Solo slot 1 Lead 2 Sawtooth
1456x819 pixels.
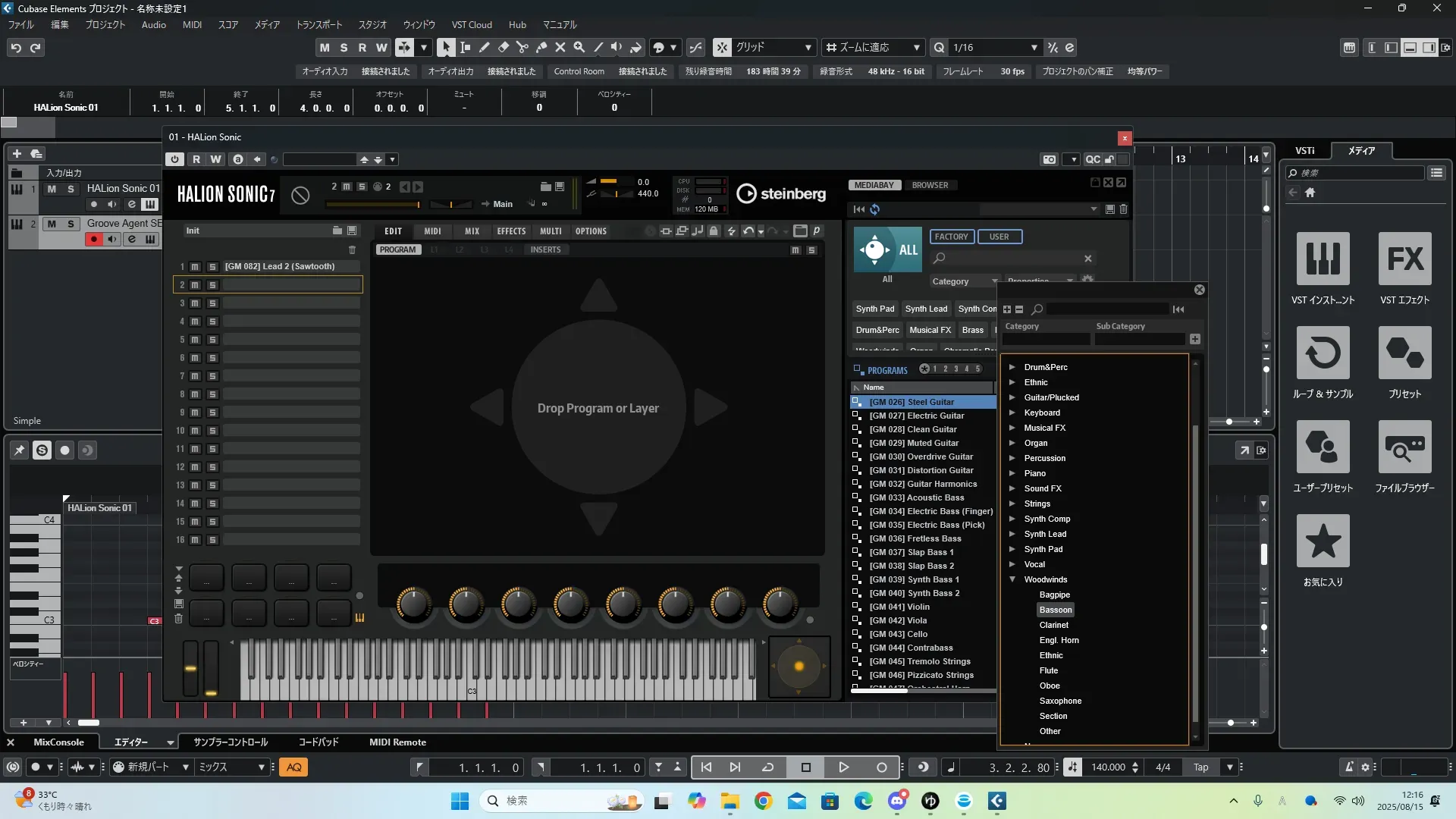pyautogui.click(x=212, y=267)
